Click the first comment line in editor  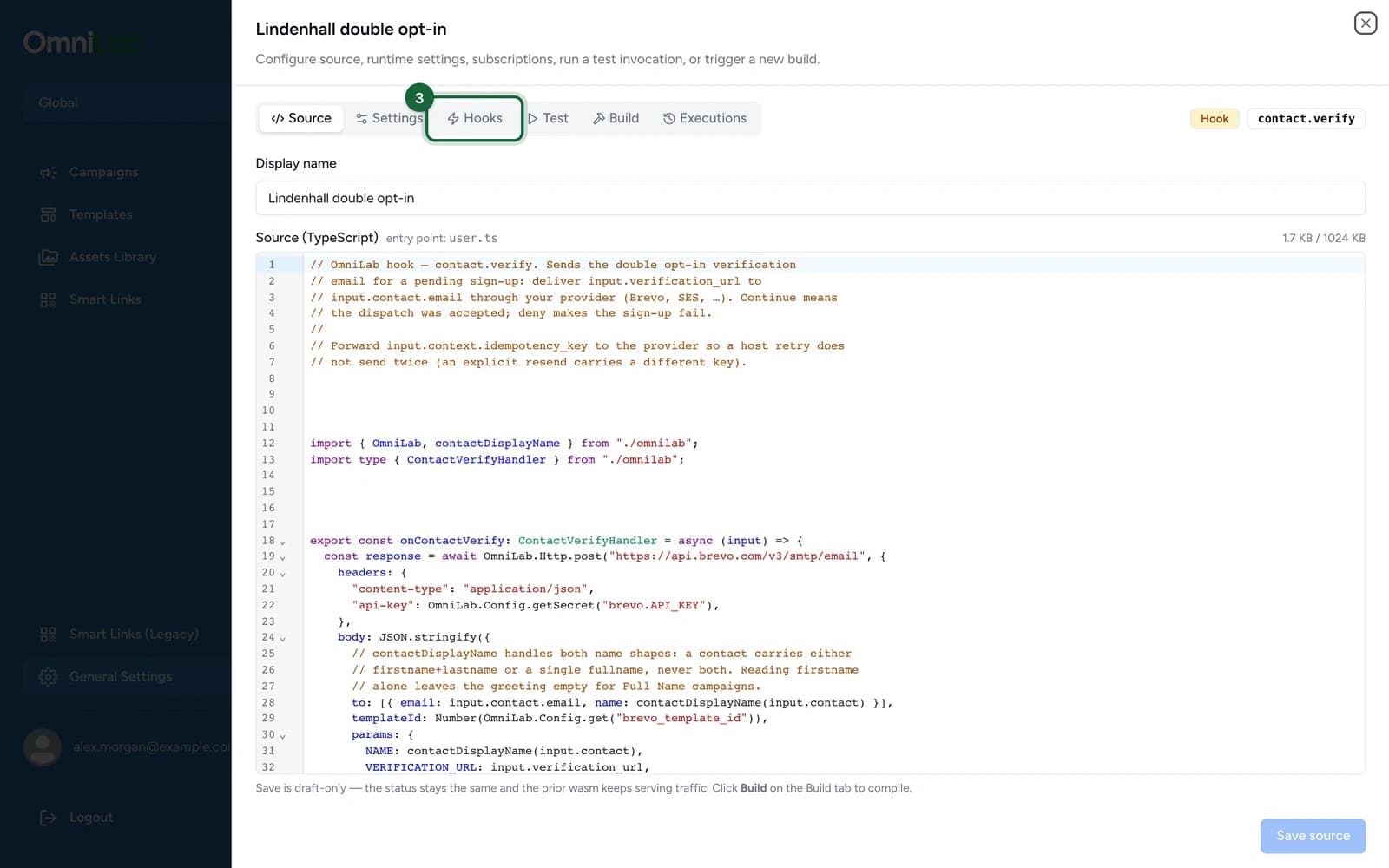[553, 265]
